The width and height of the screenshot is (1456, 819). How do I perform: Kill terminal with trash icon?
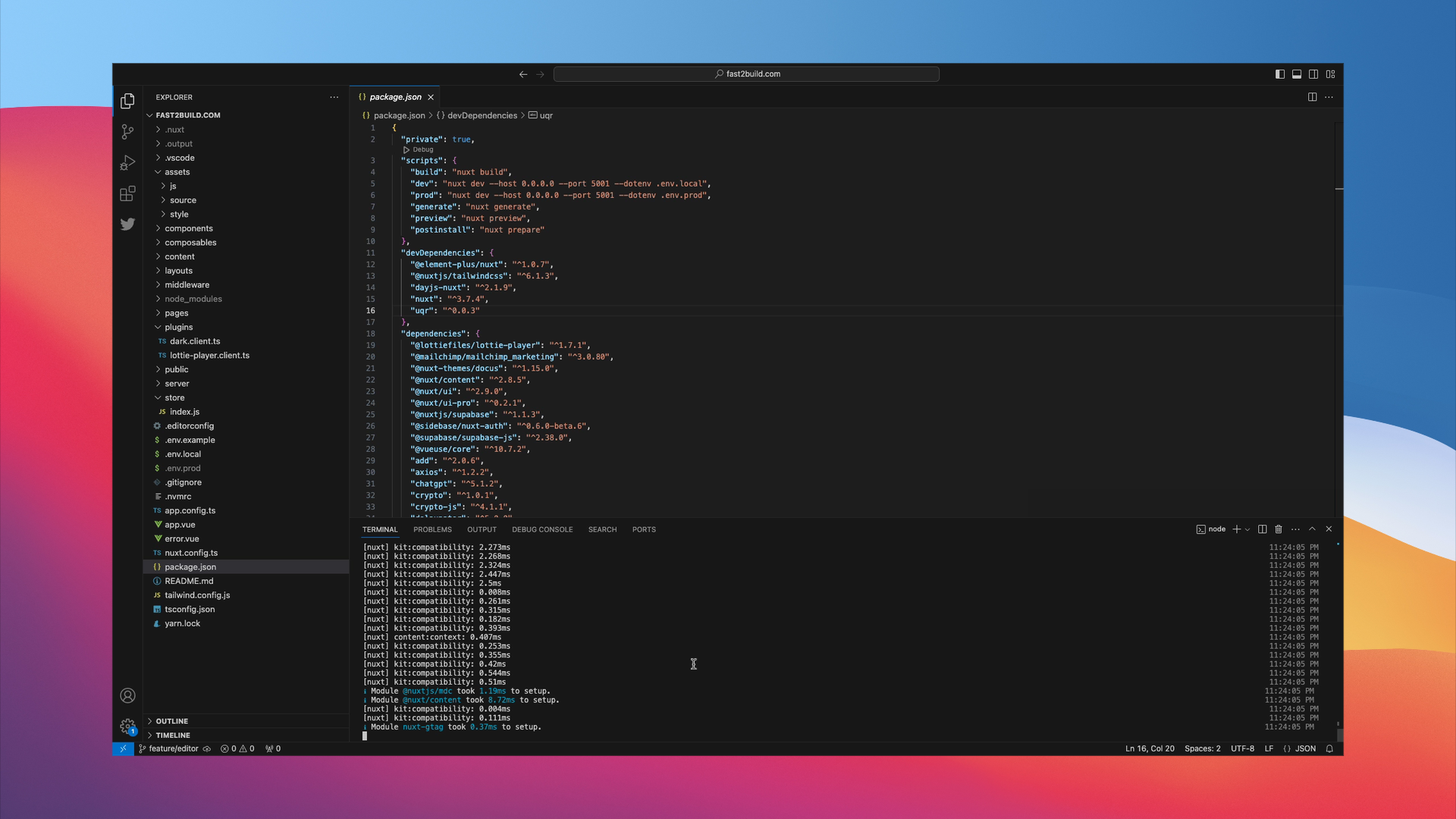point(1279,529)
